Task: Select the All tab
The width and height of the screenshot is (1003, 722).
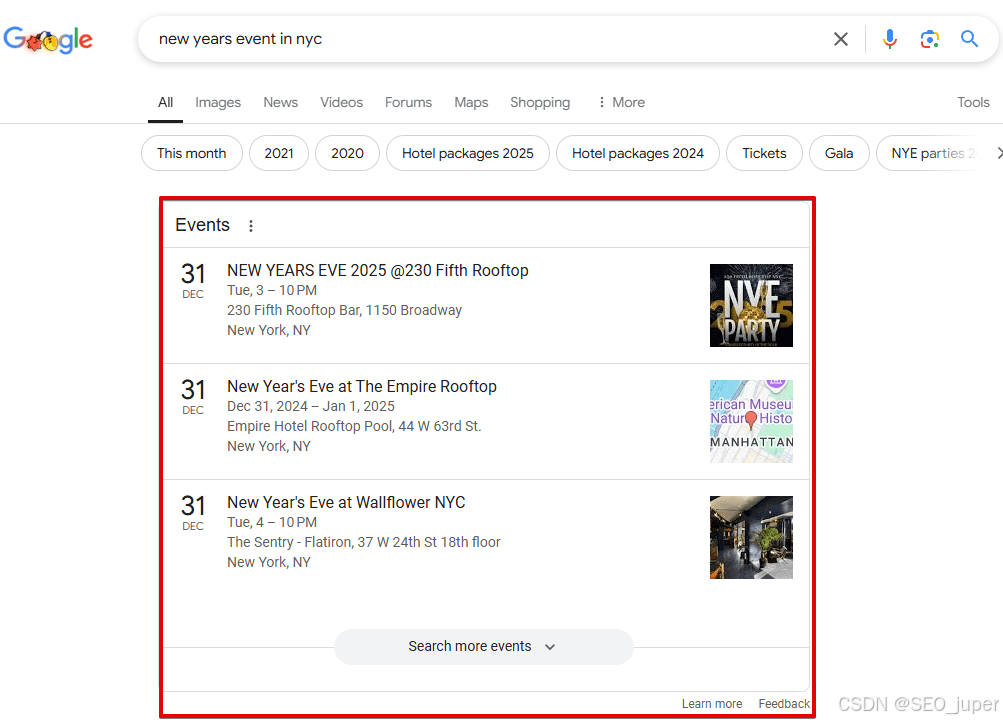Action: (x=166, y=102)
